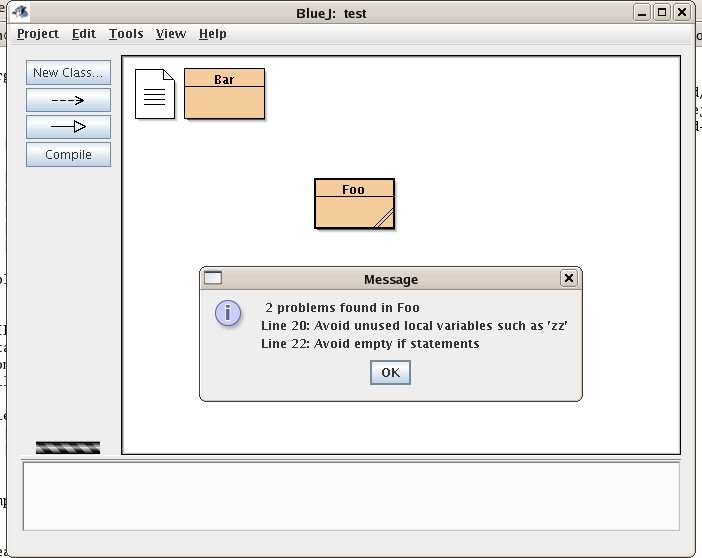Click the 'Line 22' empty if message
The image size is (702, 558).
(370, 343)
